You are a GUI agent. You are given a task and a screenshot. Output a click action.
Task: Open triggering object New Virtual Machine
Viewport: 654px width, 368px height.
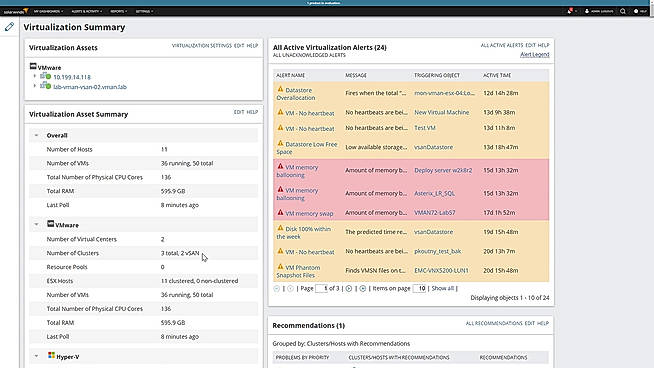coord(441,112)
